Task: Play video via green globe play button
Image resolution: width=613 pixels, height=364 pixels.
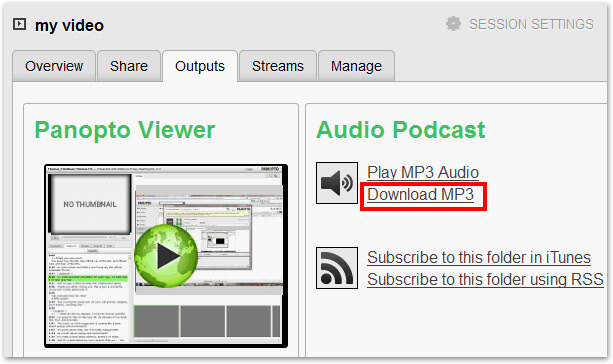Action: coord(166,256)
